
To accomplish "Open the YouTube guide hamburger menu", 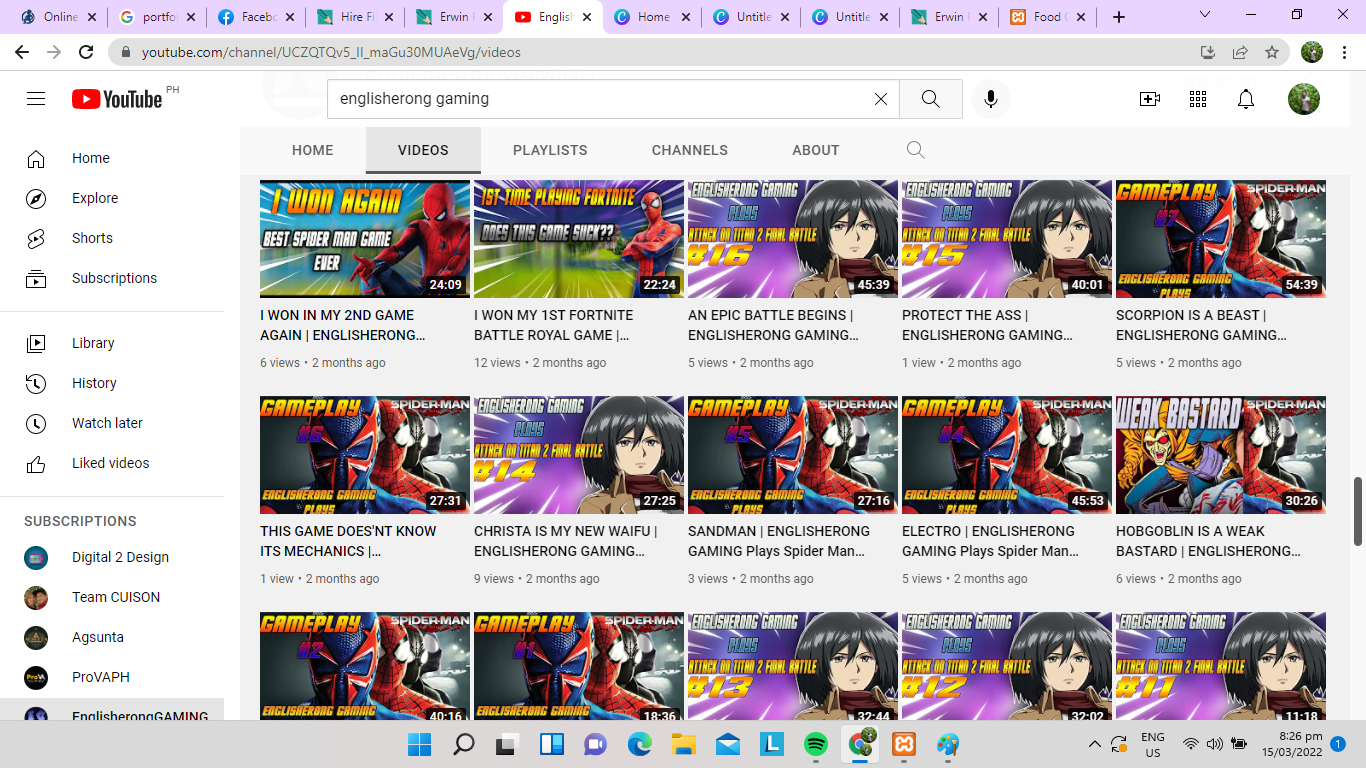I will coord(36,99).
